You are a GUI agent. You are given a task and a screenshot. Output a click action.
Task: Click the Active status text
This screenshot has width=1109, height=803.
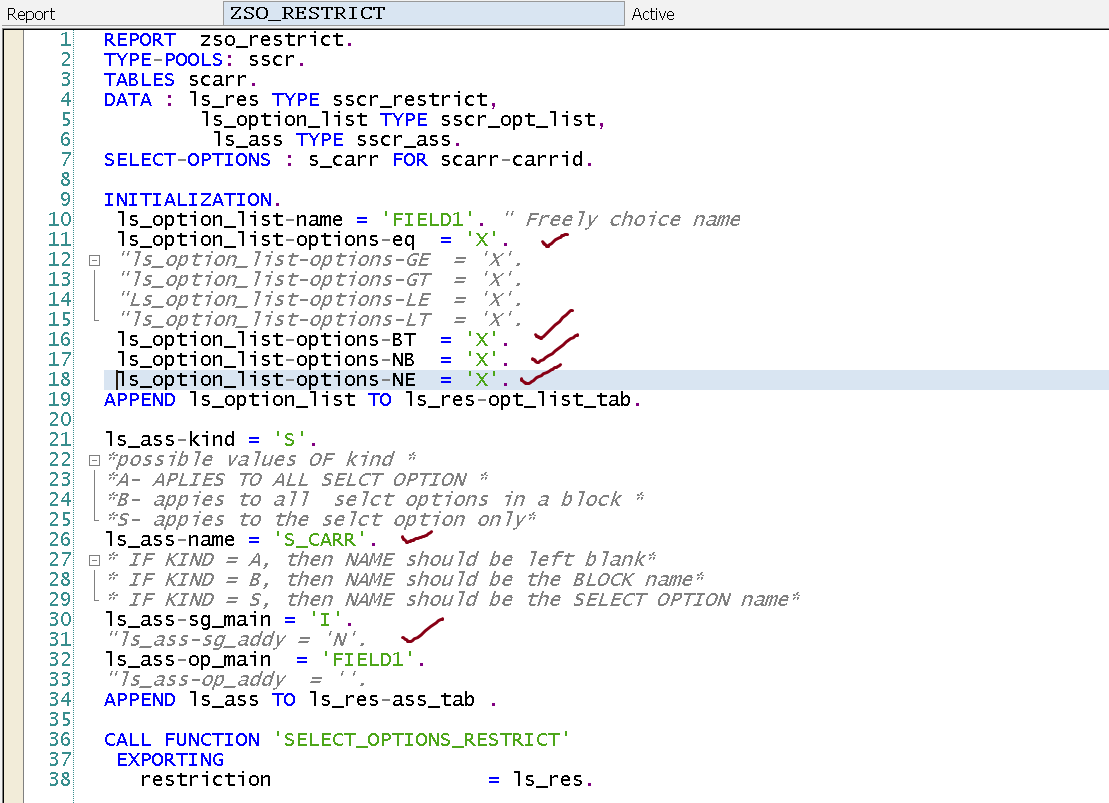point(653,14)
